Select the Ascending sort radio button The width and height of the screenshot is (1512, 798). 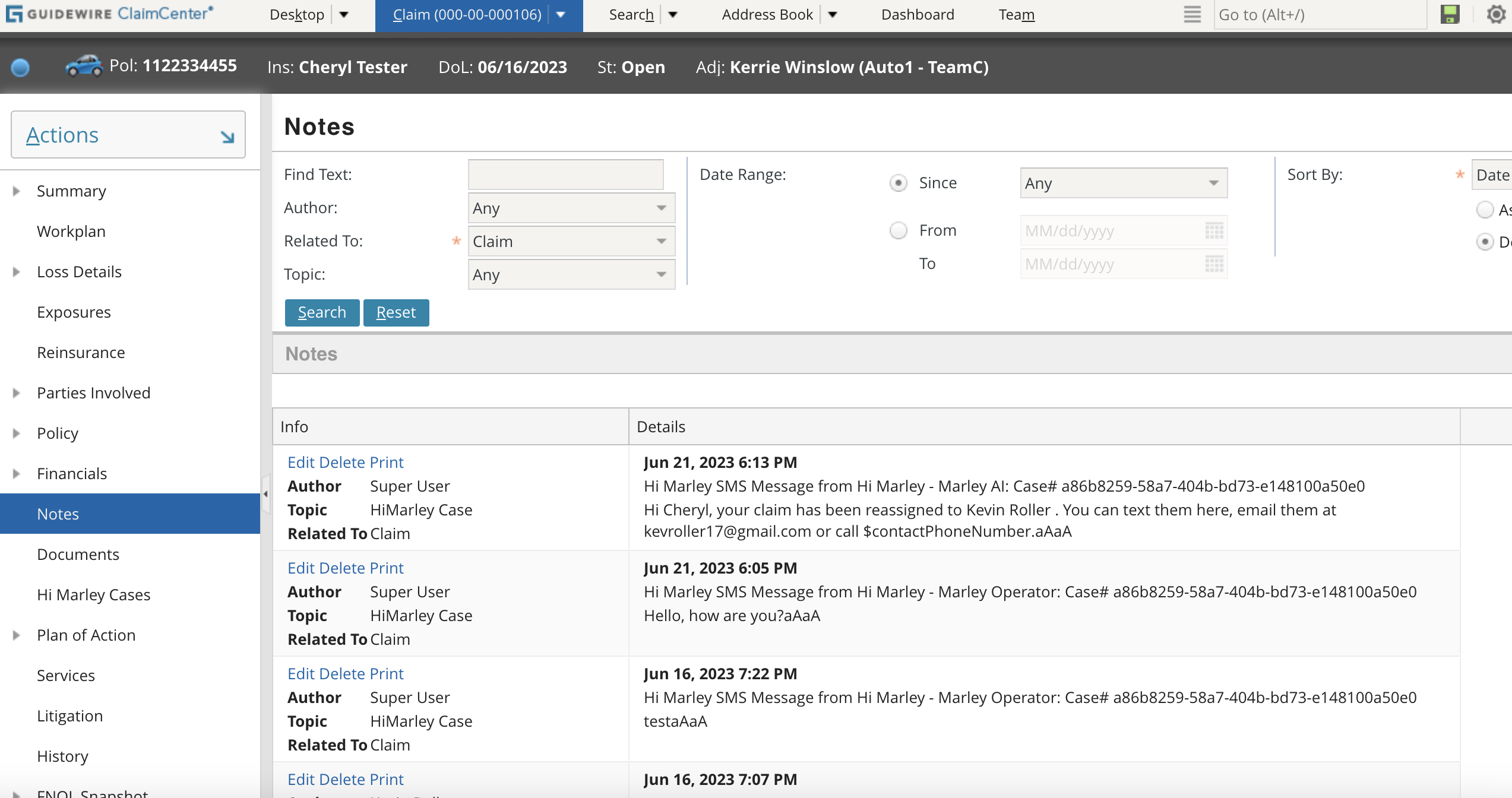point(1486,210)
